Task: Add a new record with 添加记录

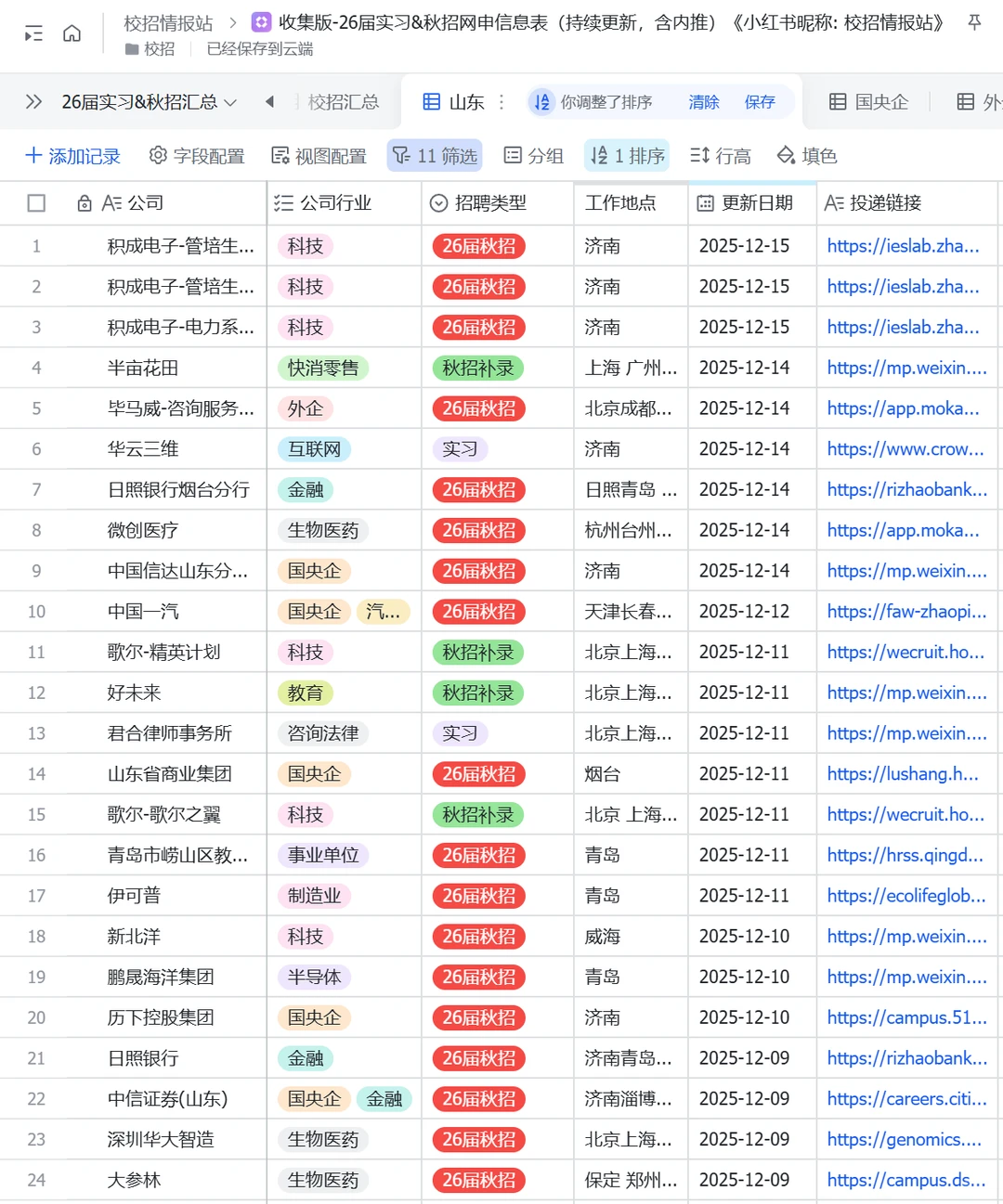Action: click(x=73, y=156)
